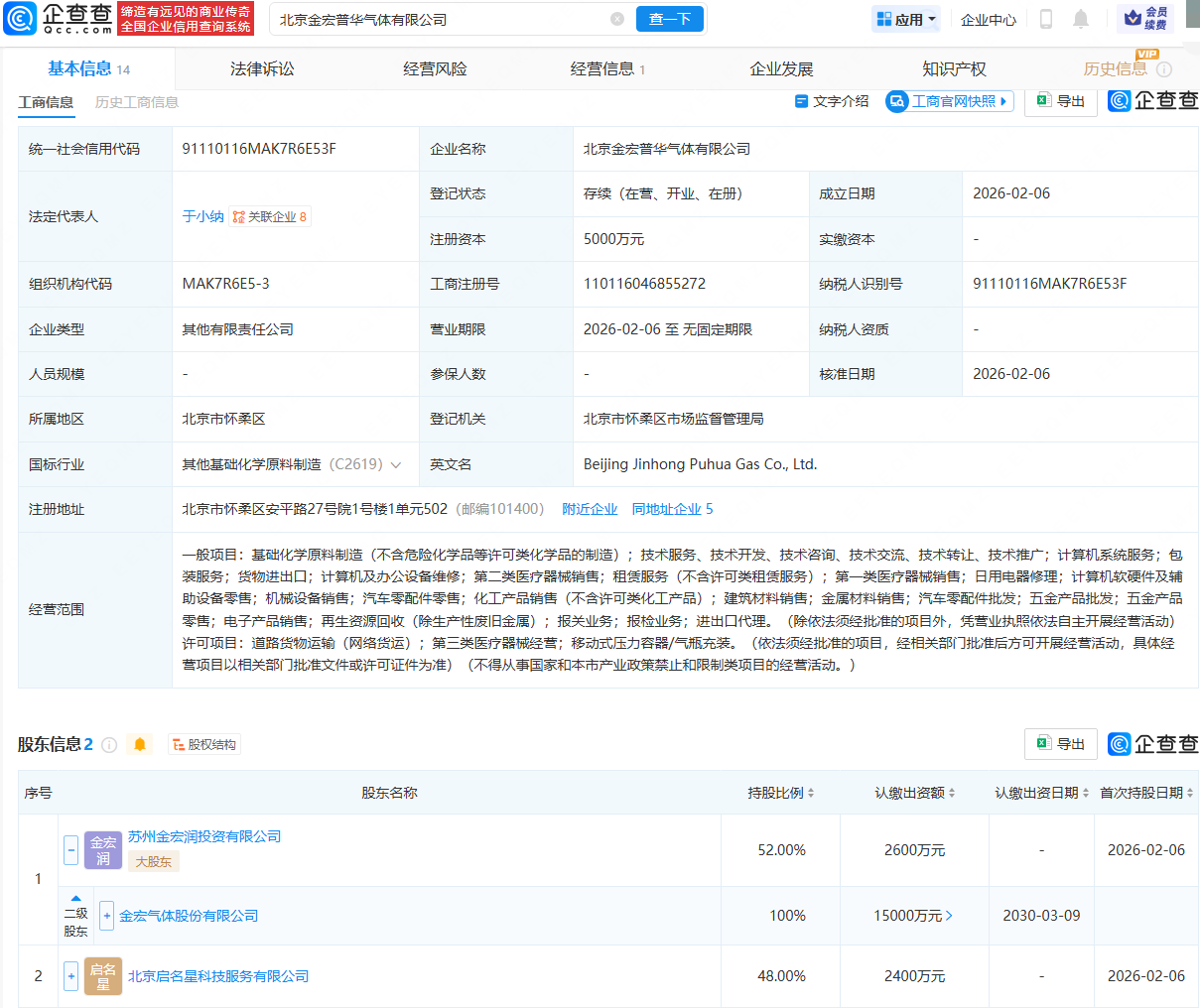Open the 股权结构 equity structure tool
The image size is (1200, 1008).
203,744
